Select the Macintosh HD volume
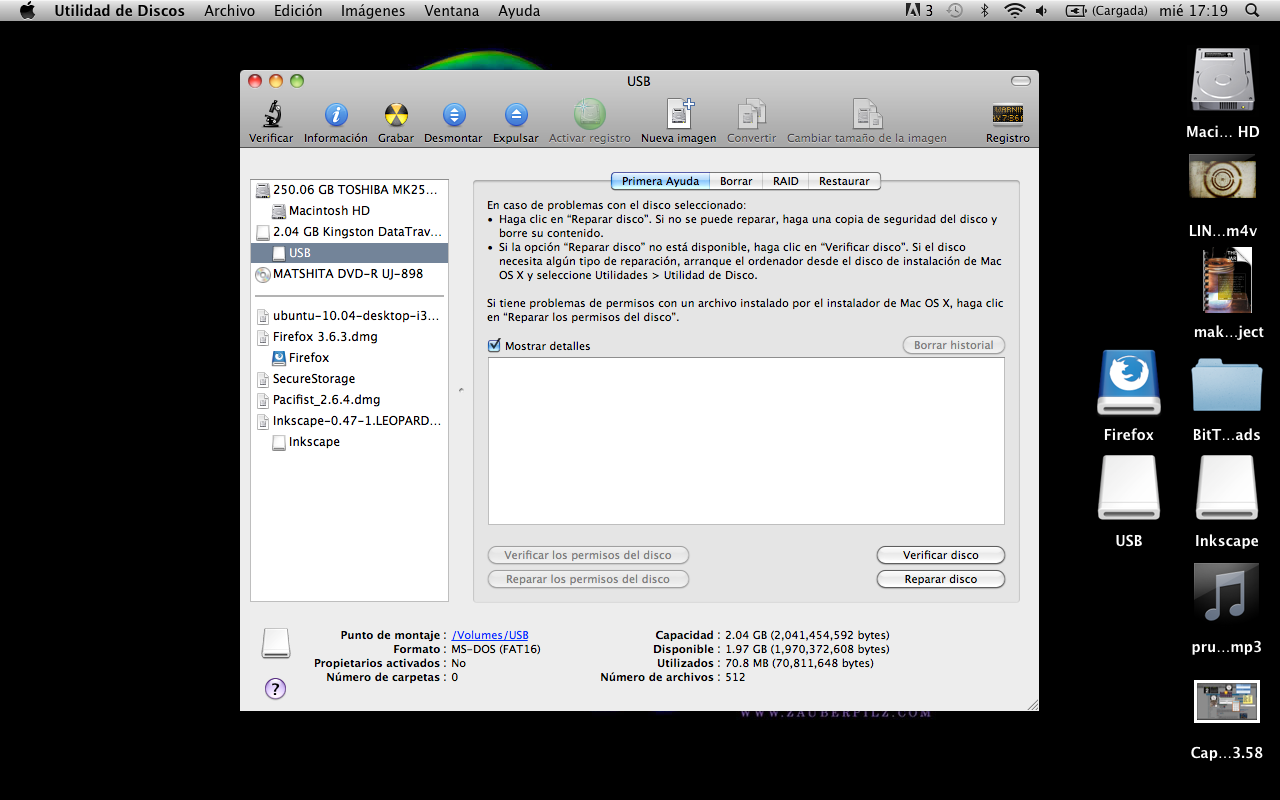This screenshot has width=1280, height=800. pos(349,211)
